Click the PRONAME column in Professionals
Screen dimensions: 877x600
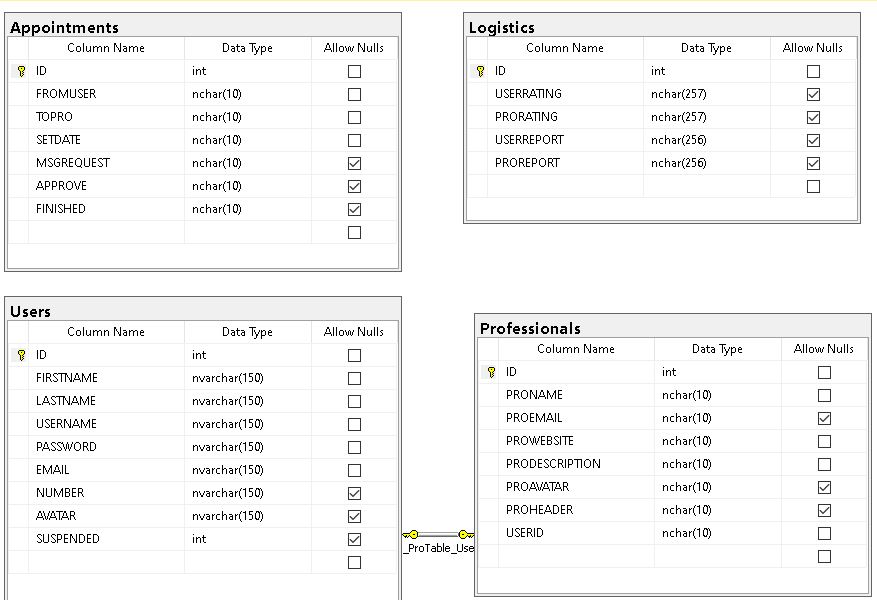pos(534,395)
